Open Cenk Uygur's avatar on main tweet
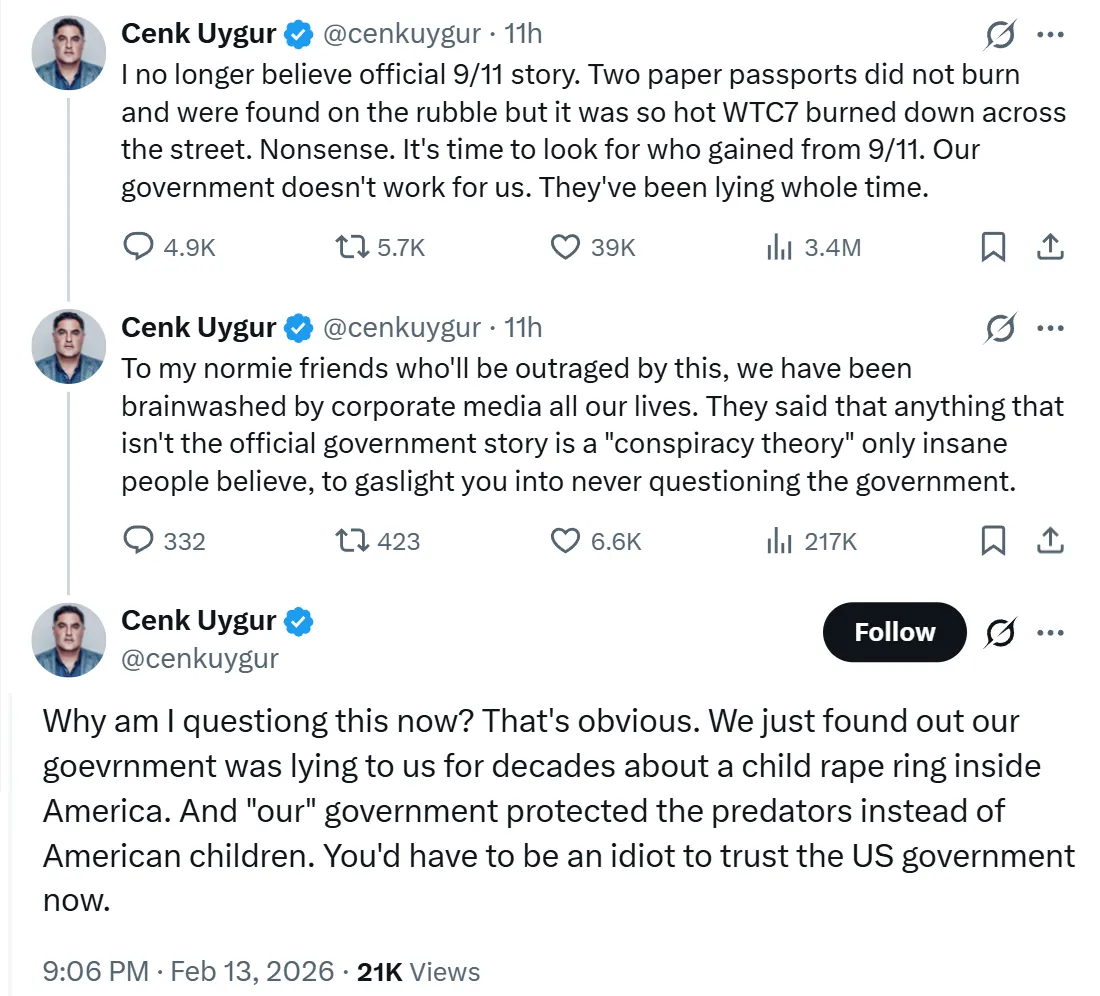The width and height of the screenshot is (1100, 996). click(x=69, y=640)
